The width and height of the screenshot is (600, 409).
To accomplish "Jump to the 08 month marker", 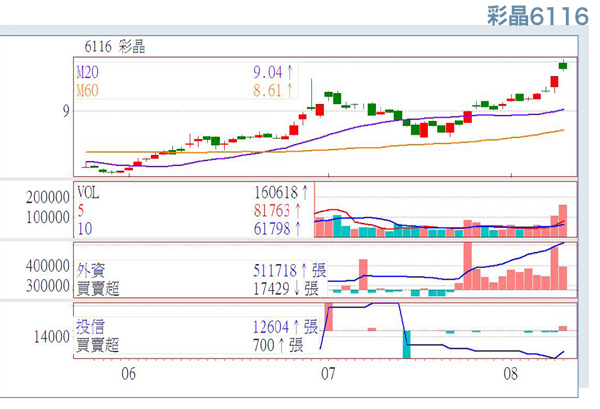I will [510, 373].
